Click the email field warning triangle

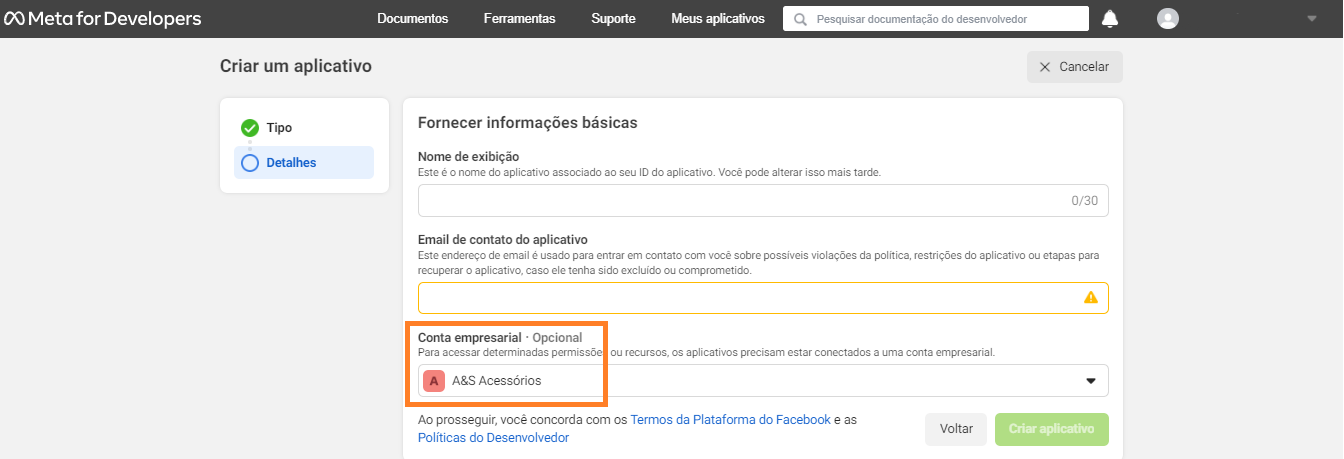tap(1091, 298)
